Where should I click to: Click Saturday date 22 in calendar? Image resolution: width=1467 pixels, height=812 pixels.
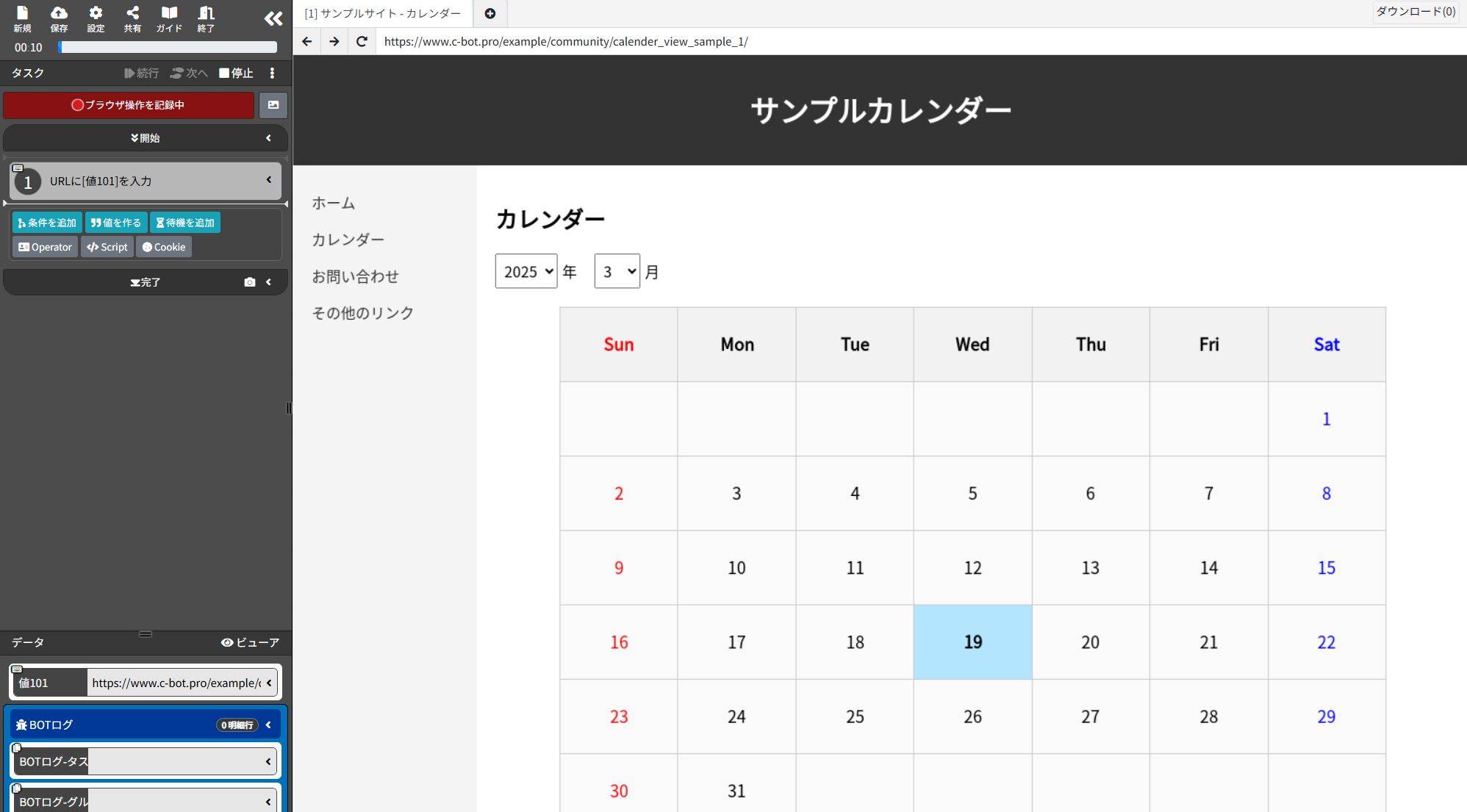(1327, 642)
